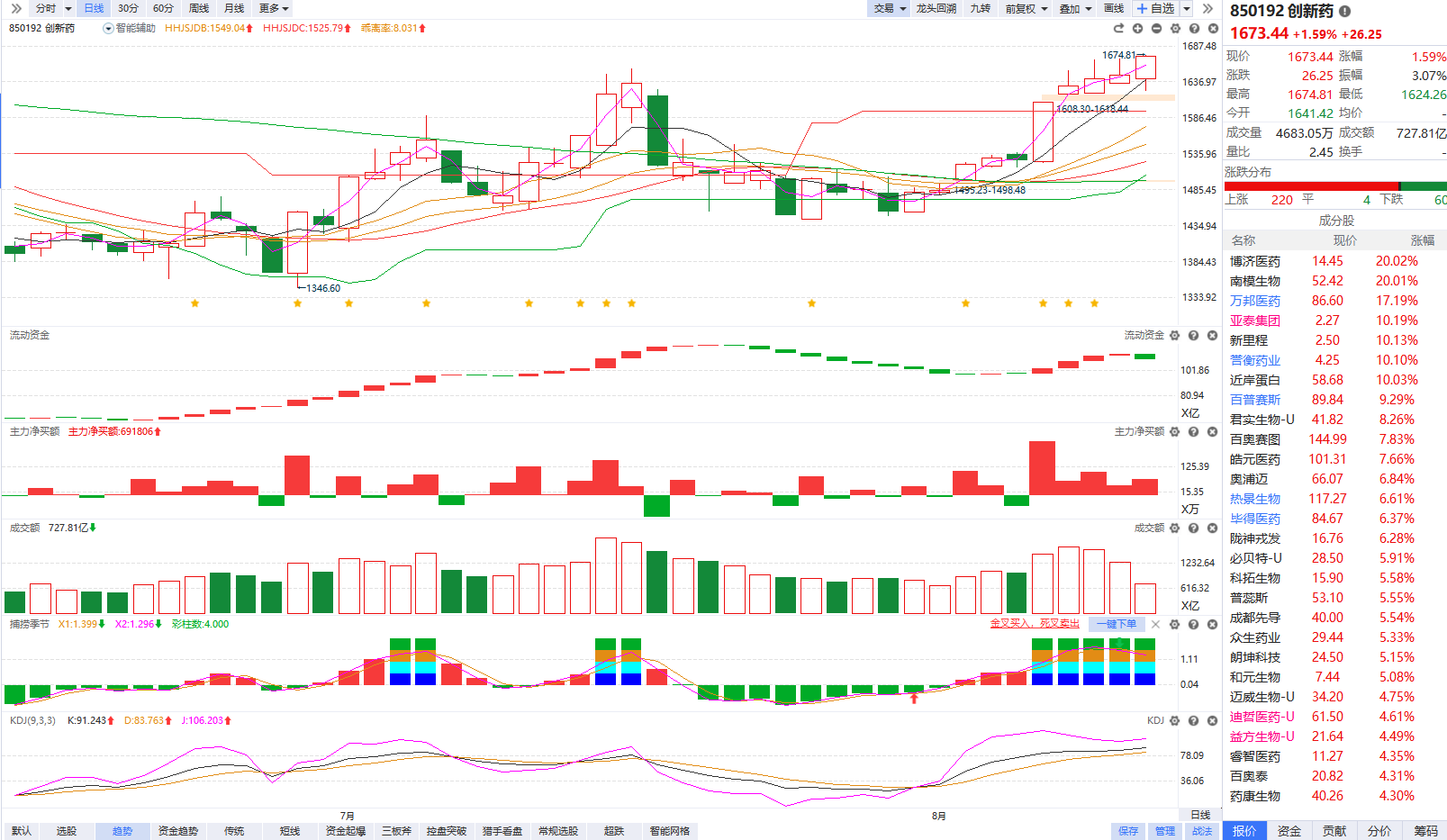Screen dimensions: 1447x840
Task: Click the left double-chevron collapse icon
Action: point(16,8)
